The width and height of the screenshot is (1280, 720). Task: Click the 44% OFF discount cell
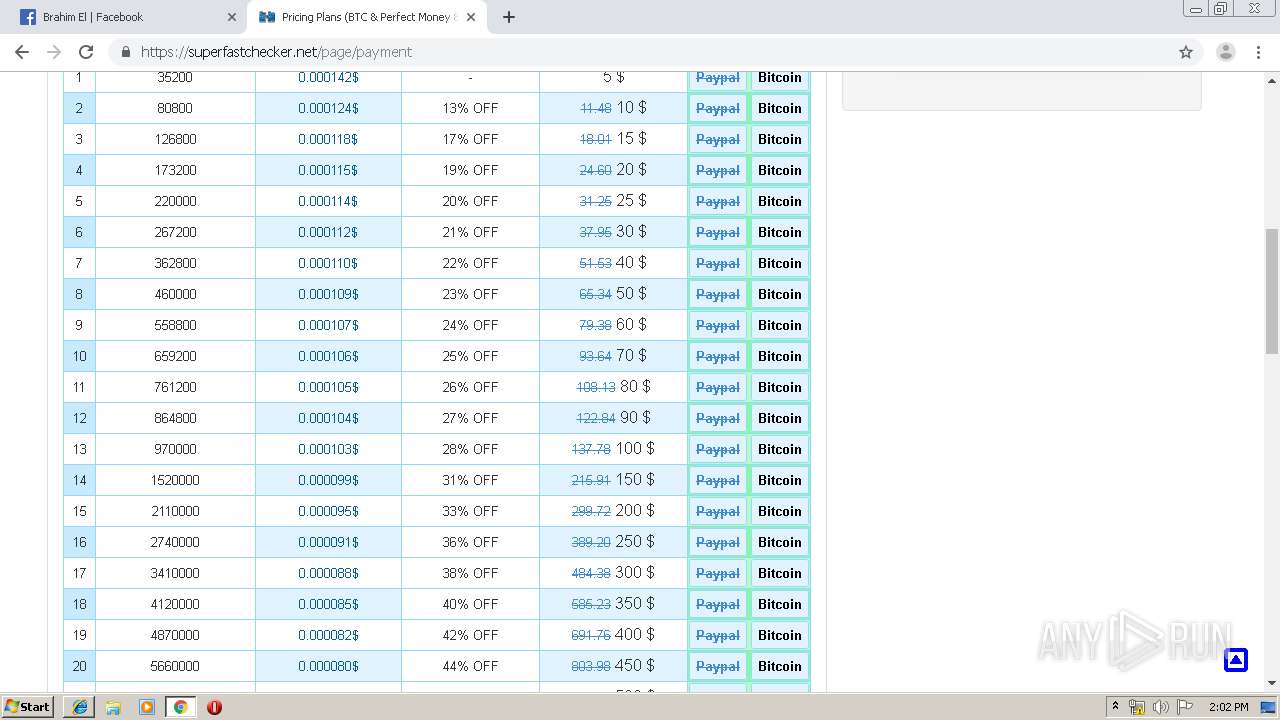[470, 666]
